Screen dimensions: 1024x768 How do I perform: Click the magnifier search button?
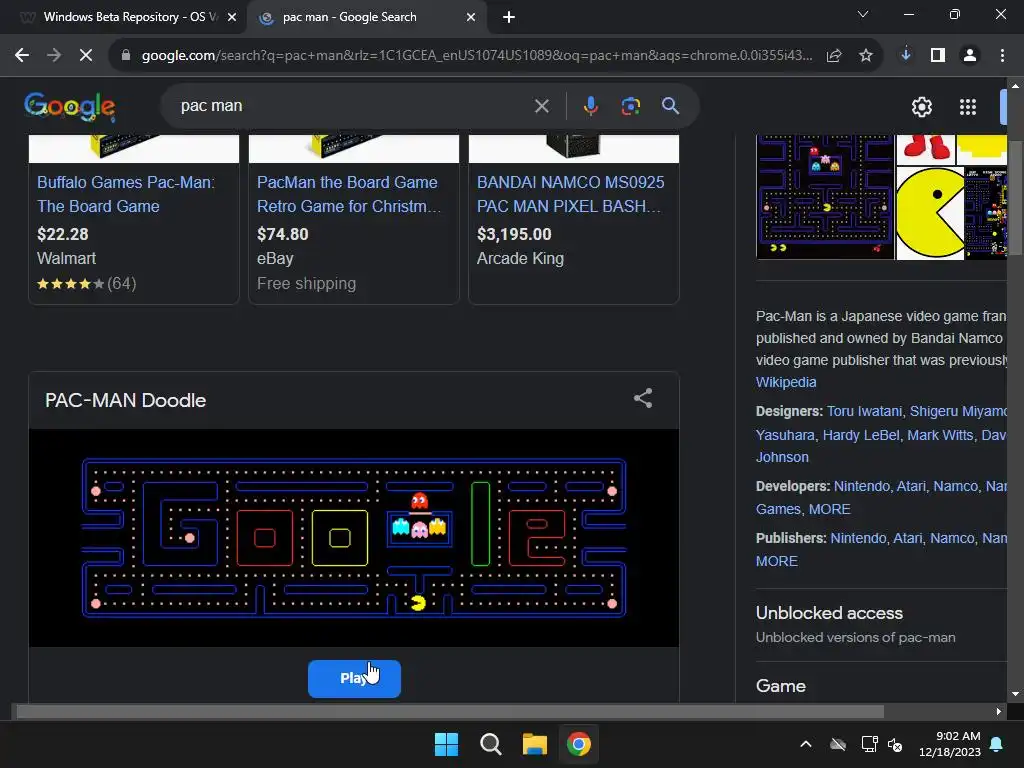point(671,106)
